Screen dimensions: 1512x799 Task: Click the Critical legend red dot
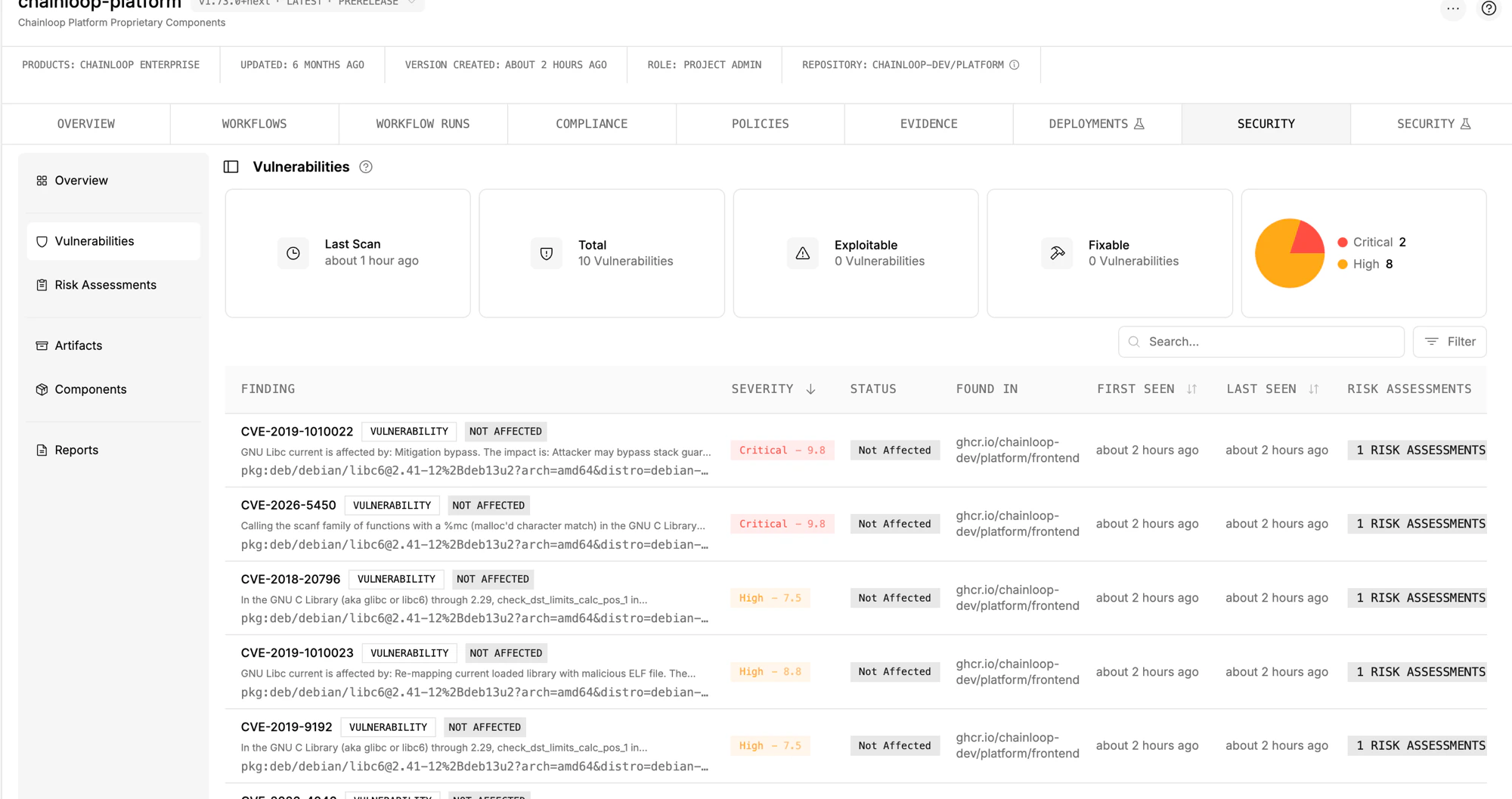[1343, 242]
